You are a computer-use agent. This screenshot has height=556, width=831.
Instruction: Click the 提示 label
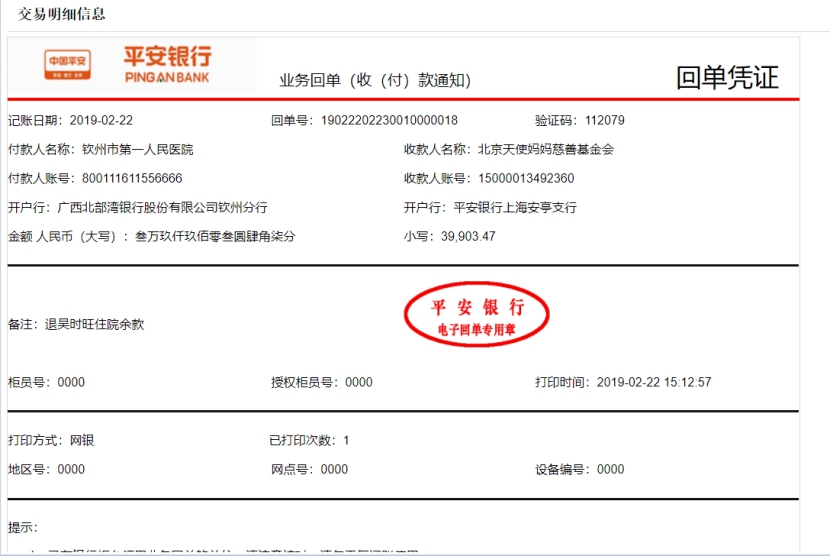(x=22, y=527)
